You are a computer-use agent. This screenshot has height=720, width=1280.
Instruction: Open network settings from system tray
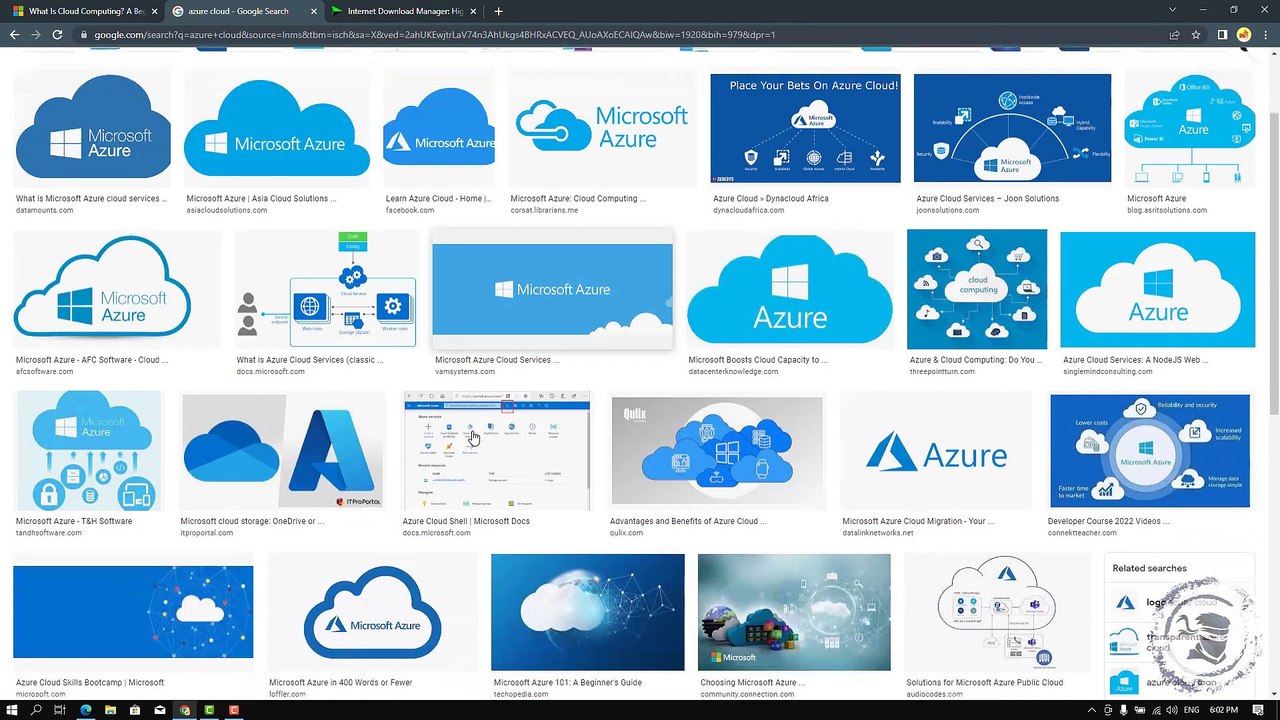tap(1155, 711)
